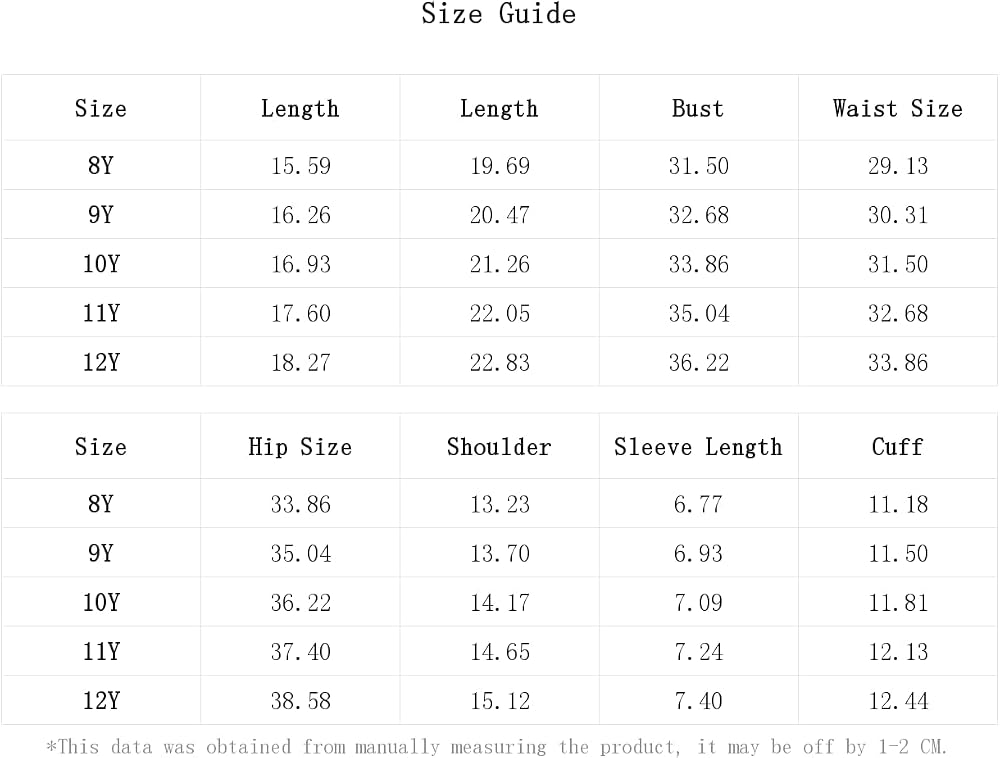Select length value 15.59
This screenshot has width=1000, height=758.
click(300, 166)
